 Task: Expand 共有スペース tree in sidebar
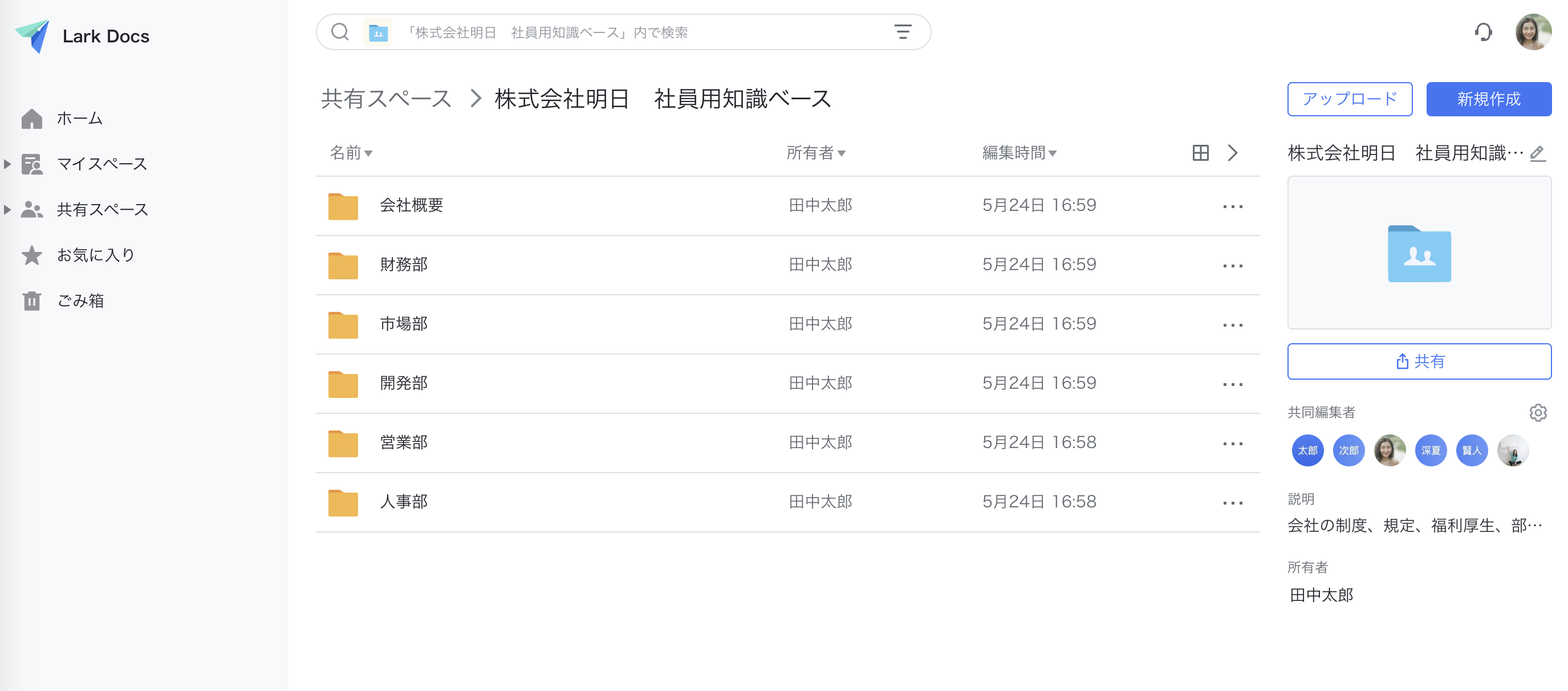click(7, 209)
